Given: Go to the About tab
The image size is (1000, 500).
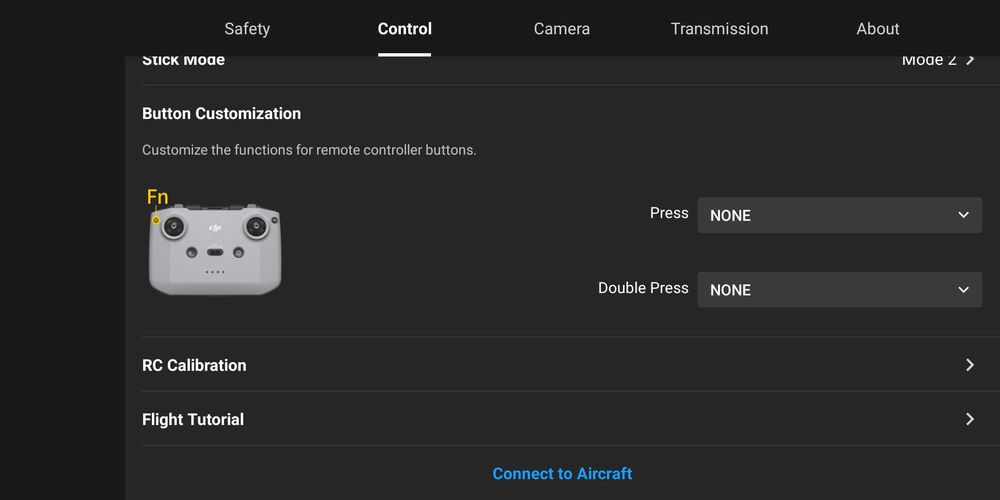Looking at the screenshot, I should (x=878, y=29).
